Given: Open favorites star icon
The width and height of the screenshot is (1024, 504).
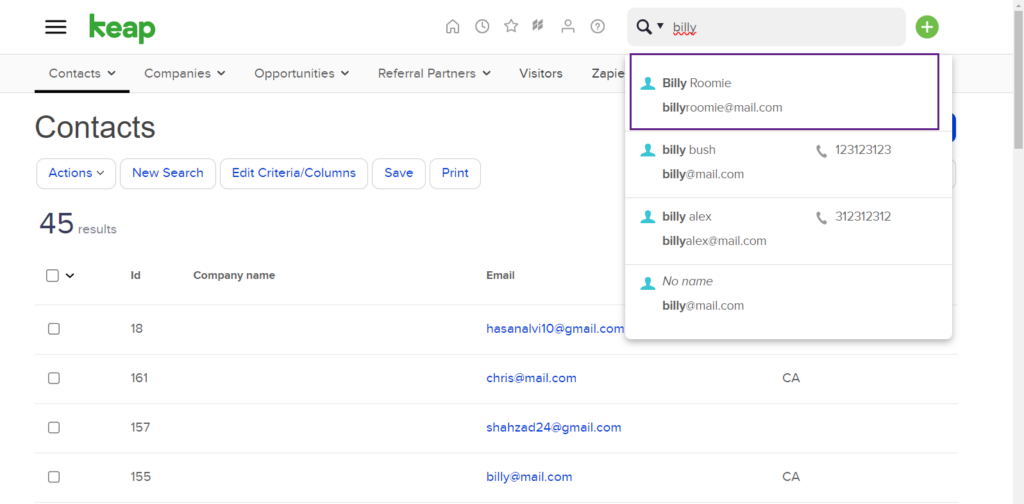Looking at the screenshot, I should [x=511, y=26].
